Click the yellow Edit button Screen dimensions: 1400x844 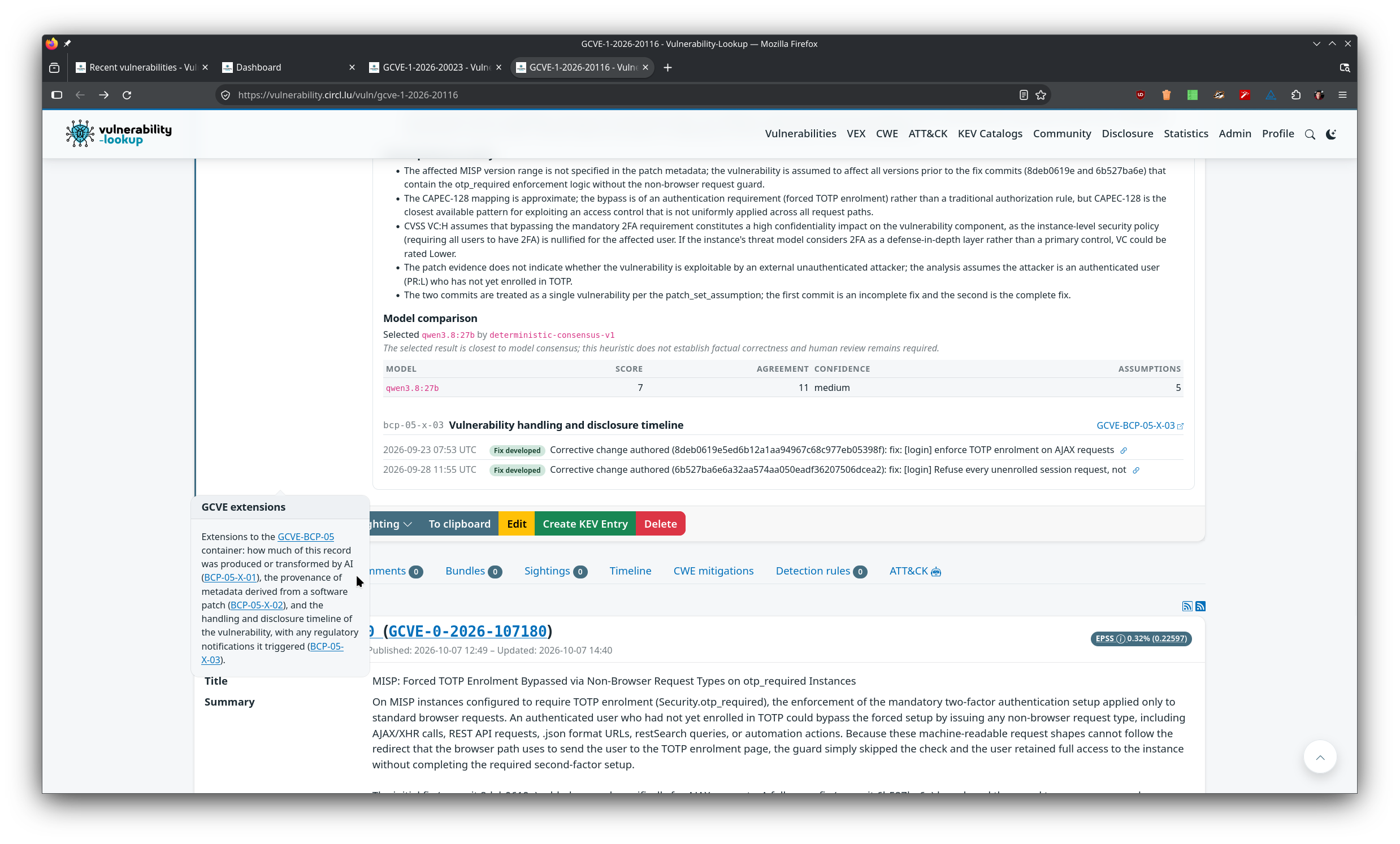coord(517,524)
